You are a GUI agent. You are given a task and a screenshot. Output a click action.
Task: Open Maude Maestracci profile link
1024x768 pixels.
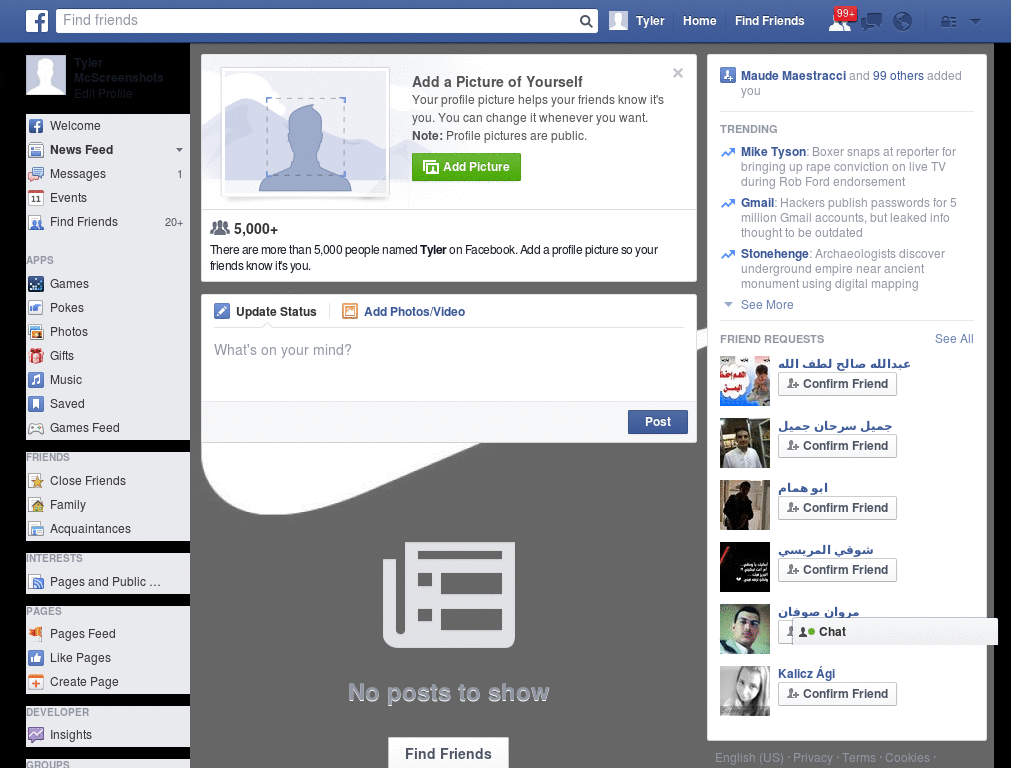[x=793, y=76]
